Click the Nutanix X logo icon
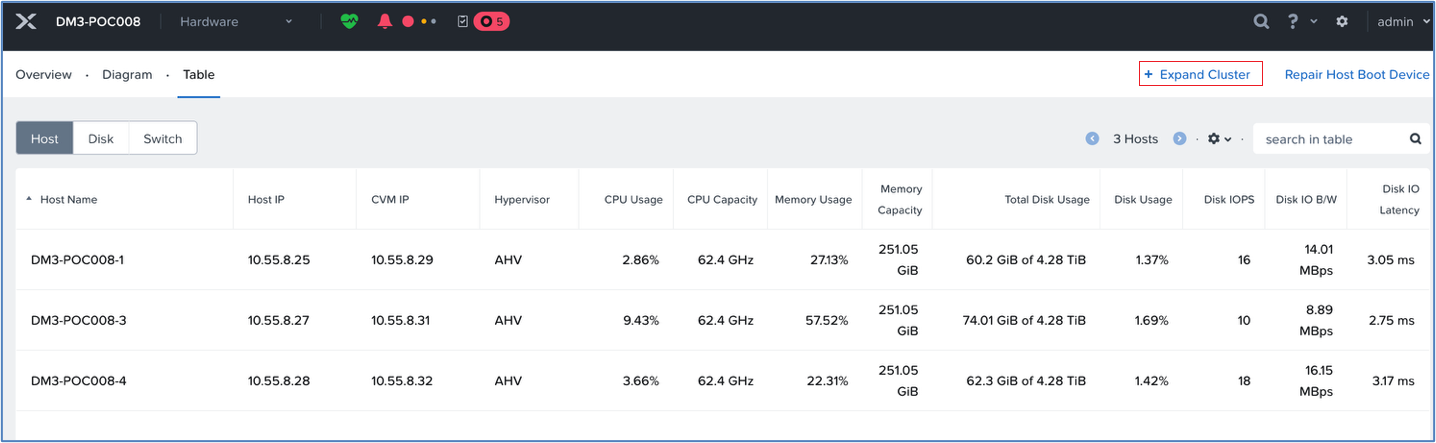1436x443 pixels. pyautogui.click(x=26, y=21)
